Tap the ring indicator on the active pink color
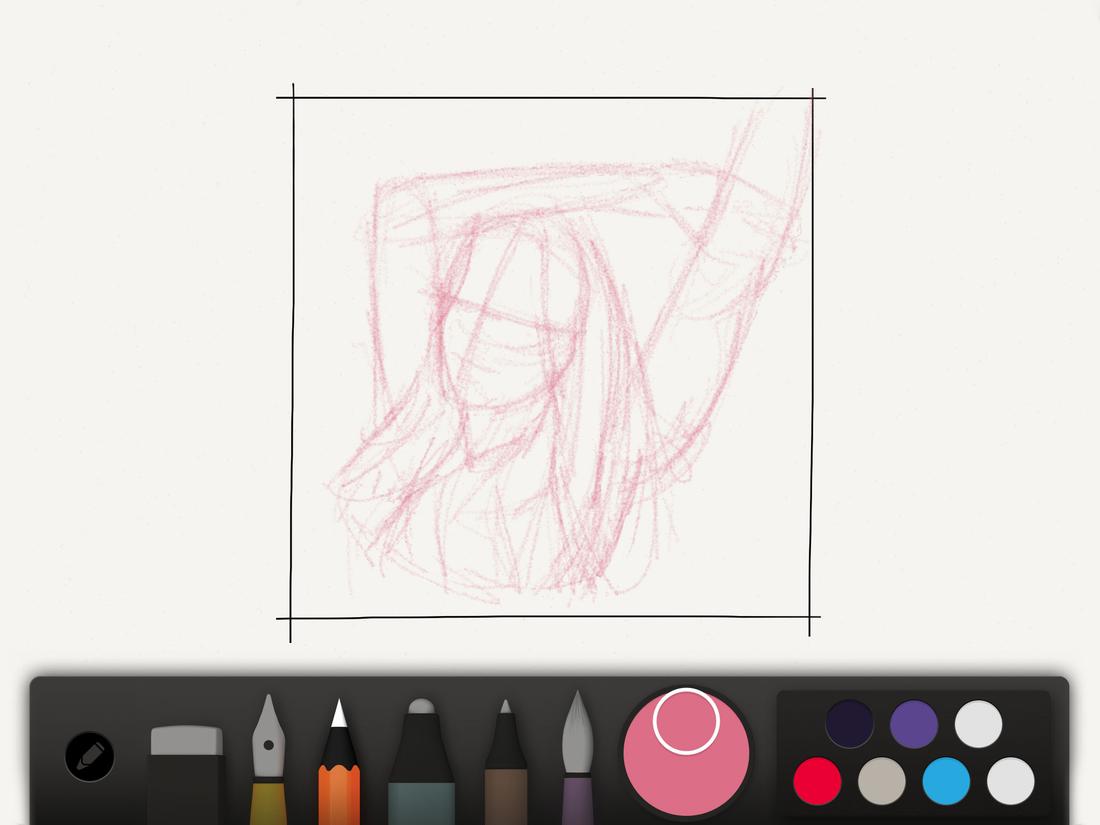Screen dimensions: 1100x825 point(687,722)
